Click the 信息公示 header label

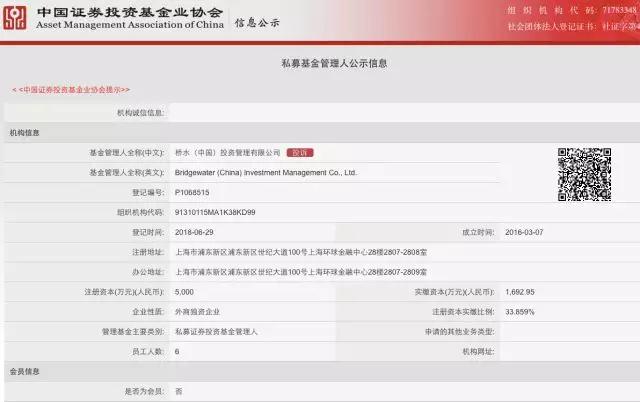tap(258, 22)
